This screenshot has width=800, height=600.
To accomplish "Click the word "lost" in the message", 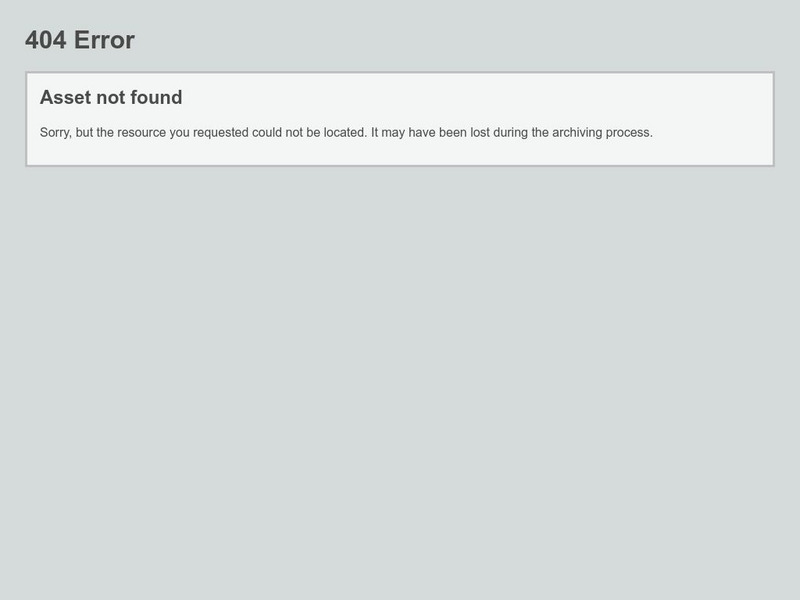I will coord(480,133).
